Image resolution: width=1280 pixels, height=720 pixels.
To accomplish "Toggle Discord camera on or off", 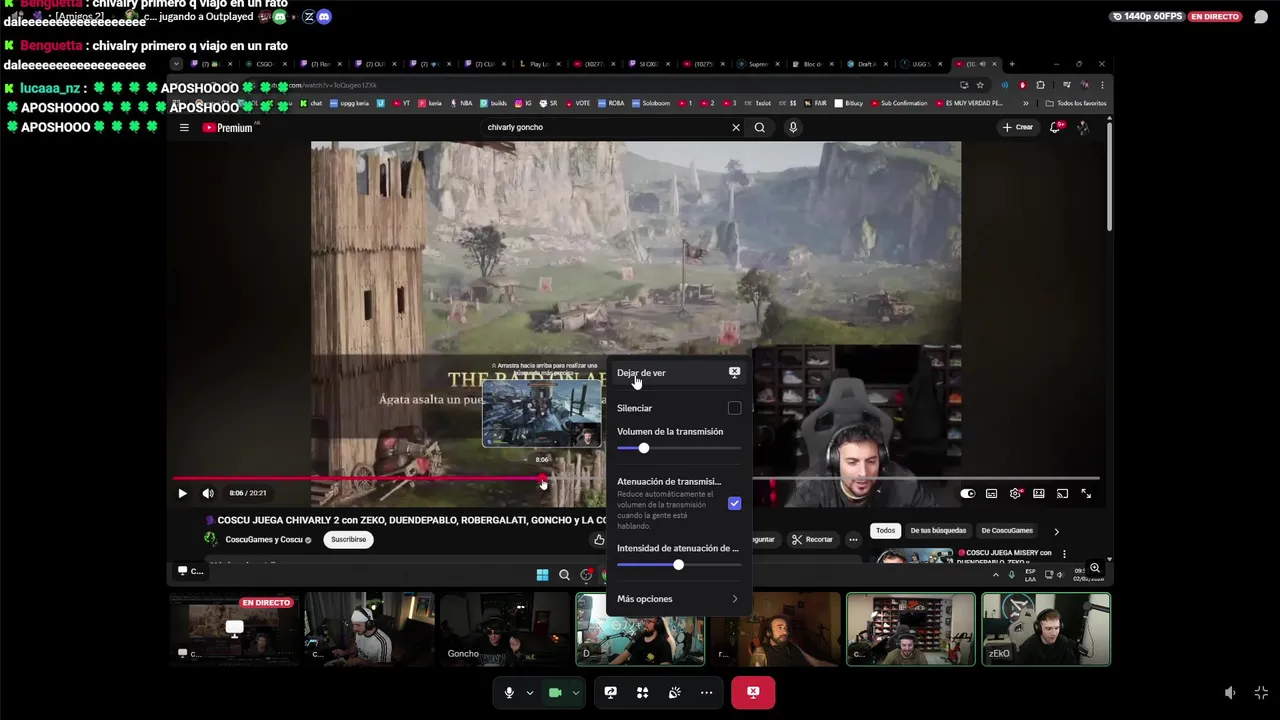I will point(555,692).
